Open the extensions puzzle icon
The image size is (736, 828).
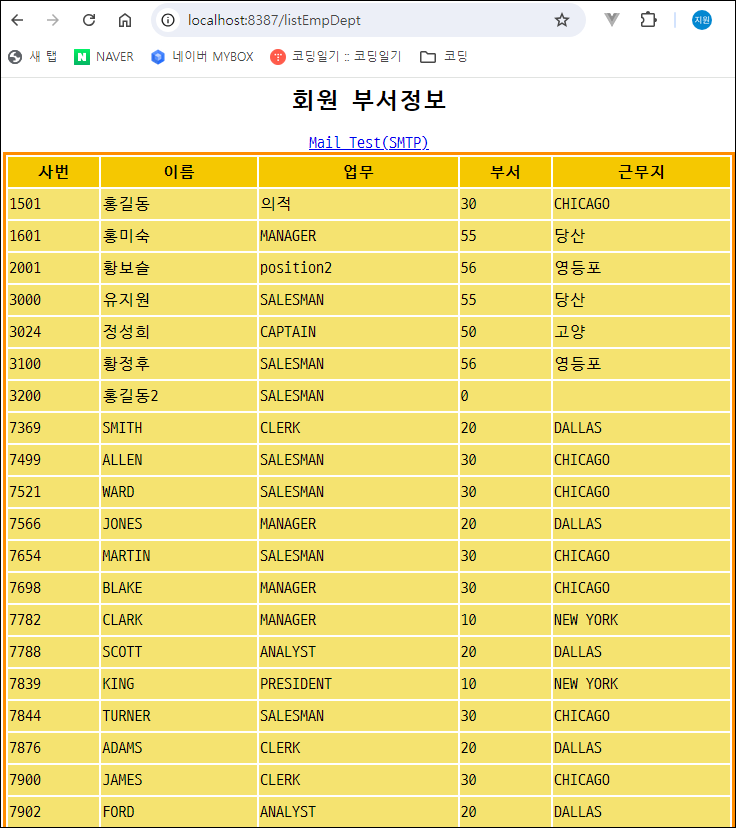coord(648,20)
